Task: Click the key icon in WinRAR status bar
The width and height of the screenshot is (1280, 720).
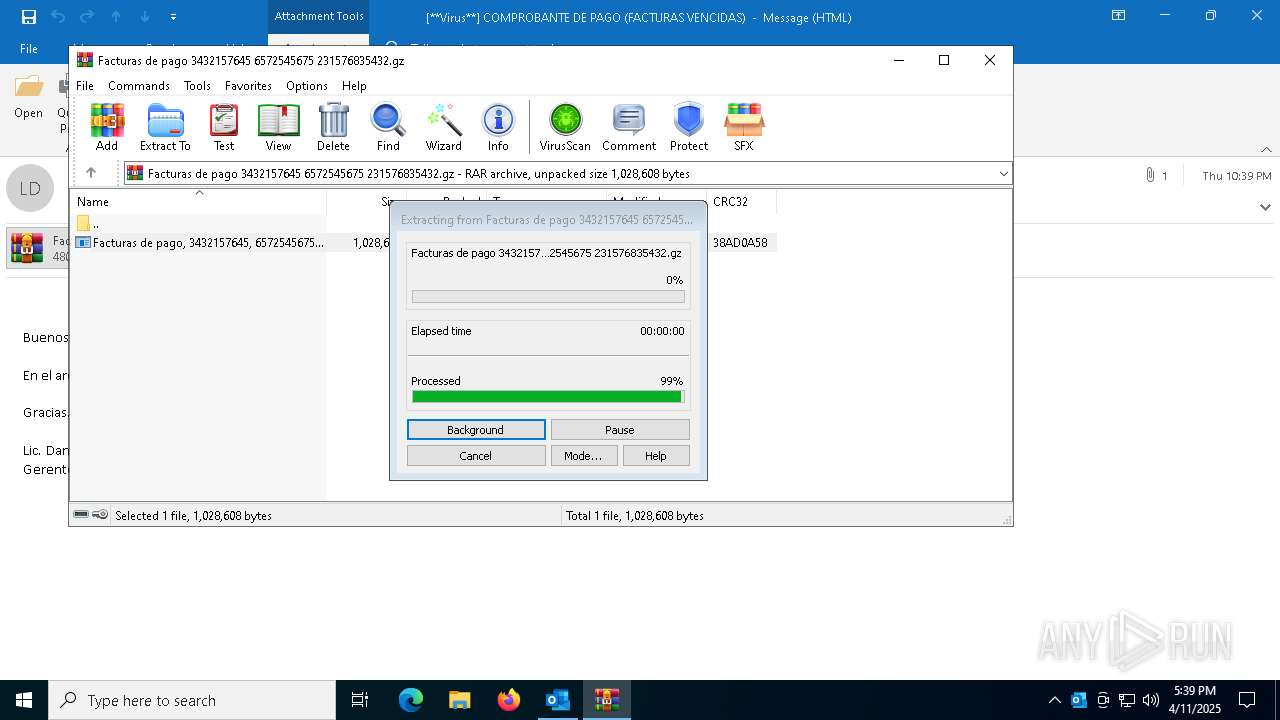Action: tap(100, 515)
